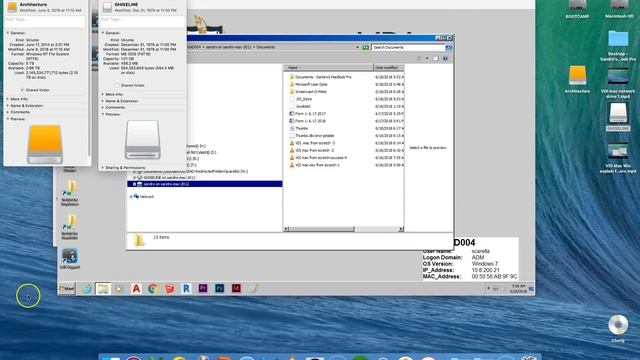
Task: Open Photoshop from the Windows taskbar
Action: [x=220, y=288]
